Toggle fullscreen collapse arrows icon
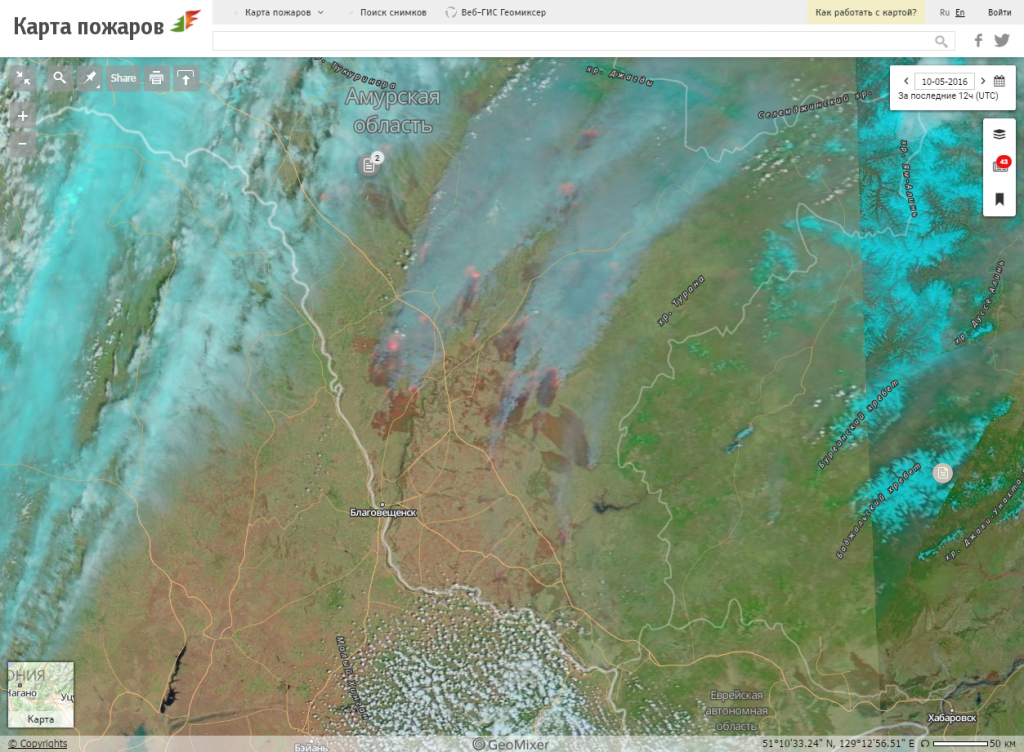The image size is (1024, 752). click(23, 78)
